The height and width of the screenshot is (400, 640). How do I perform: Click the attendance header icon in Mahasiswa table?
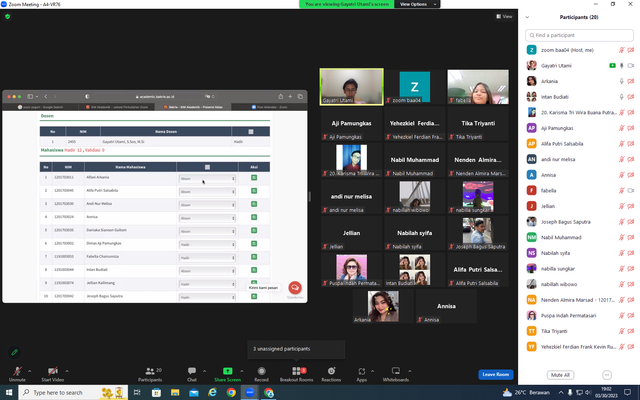pyautogui.click(x=207, y=167)
